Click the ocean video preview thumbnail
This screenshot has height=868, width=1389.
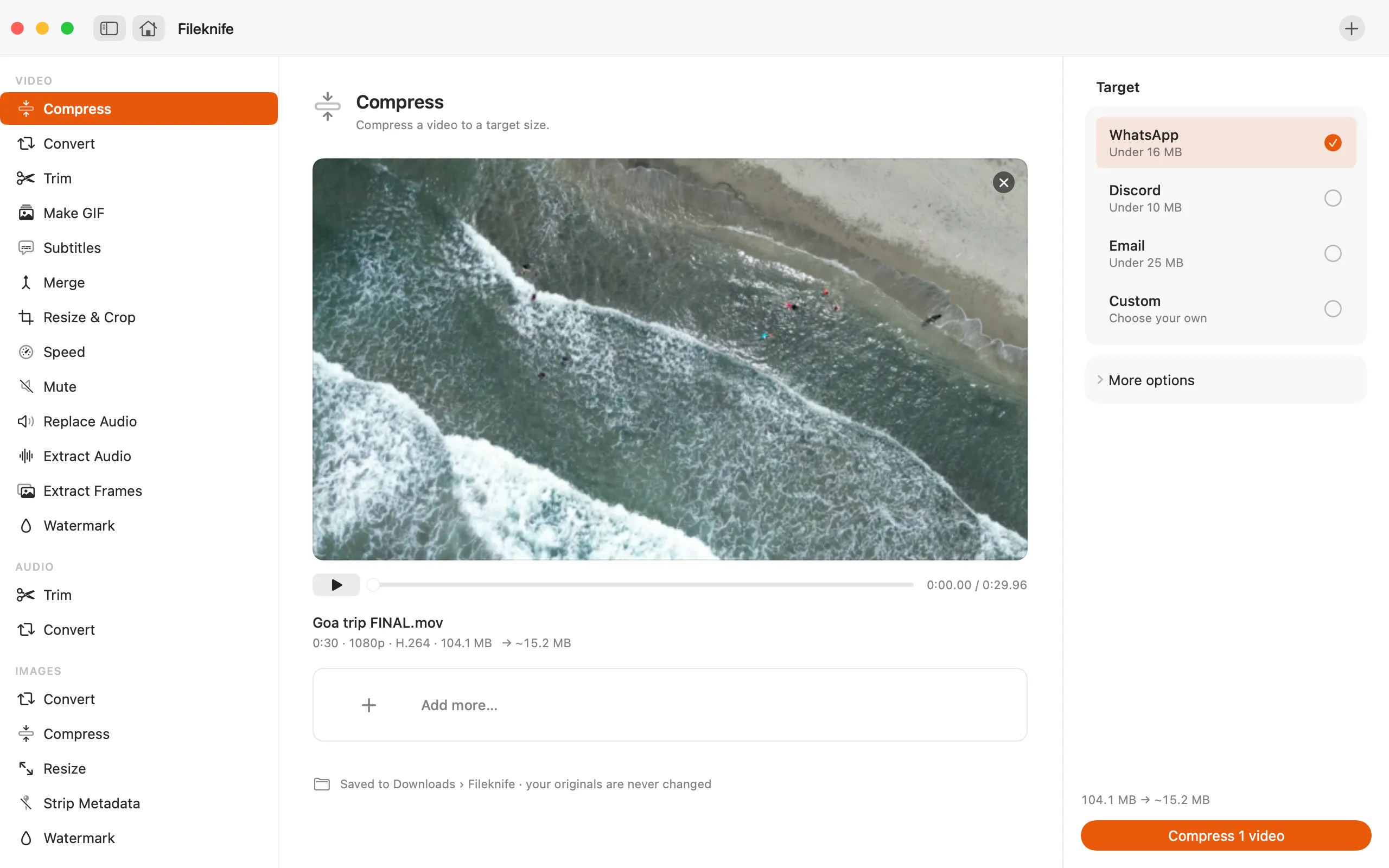[670, 359]
